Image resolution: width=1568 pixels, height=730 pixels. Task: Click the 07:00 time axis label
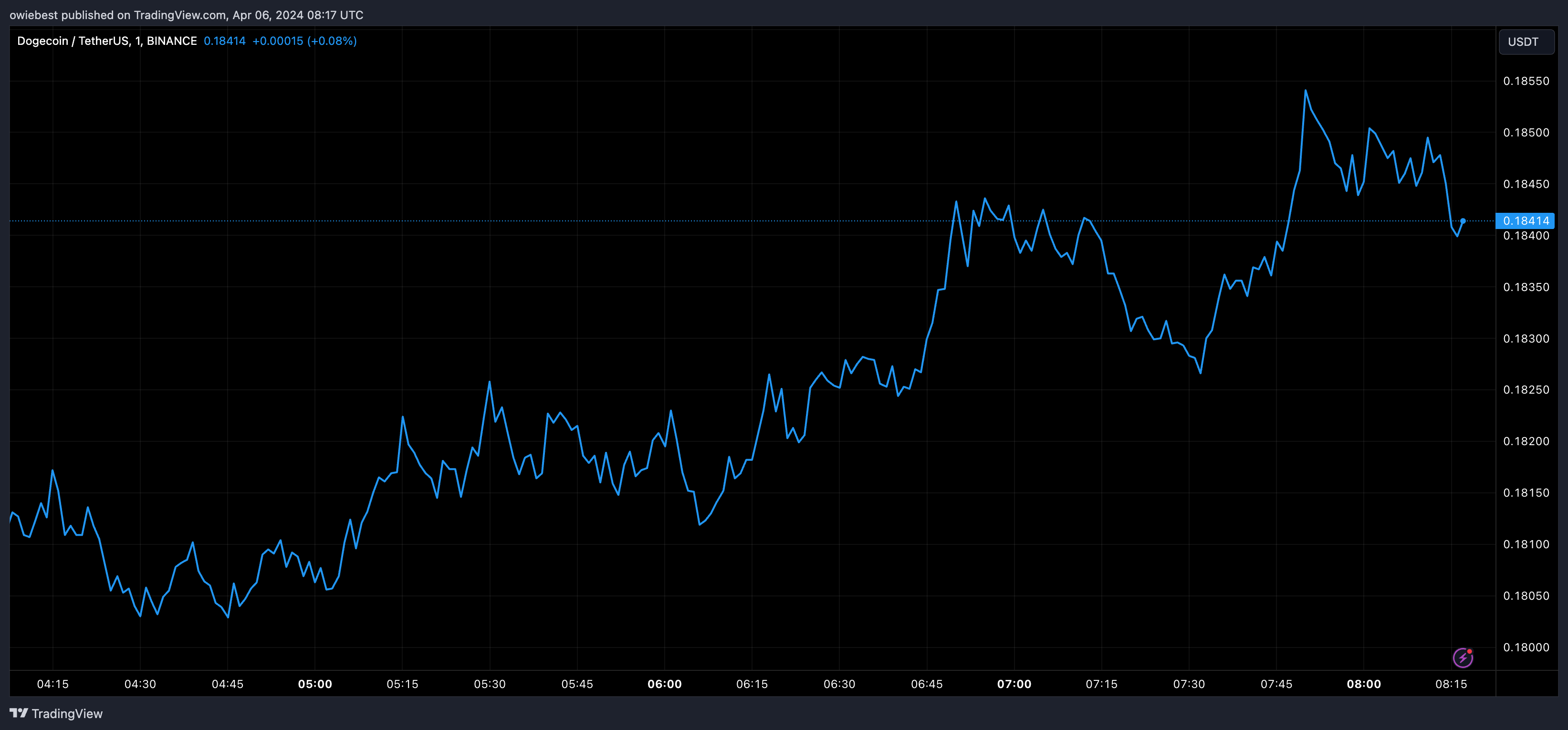pos(1014,684)
